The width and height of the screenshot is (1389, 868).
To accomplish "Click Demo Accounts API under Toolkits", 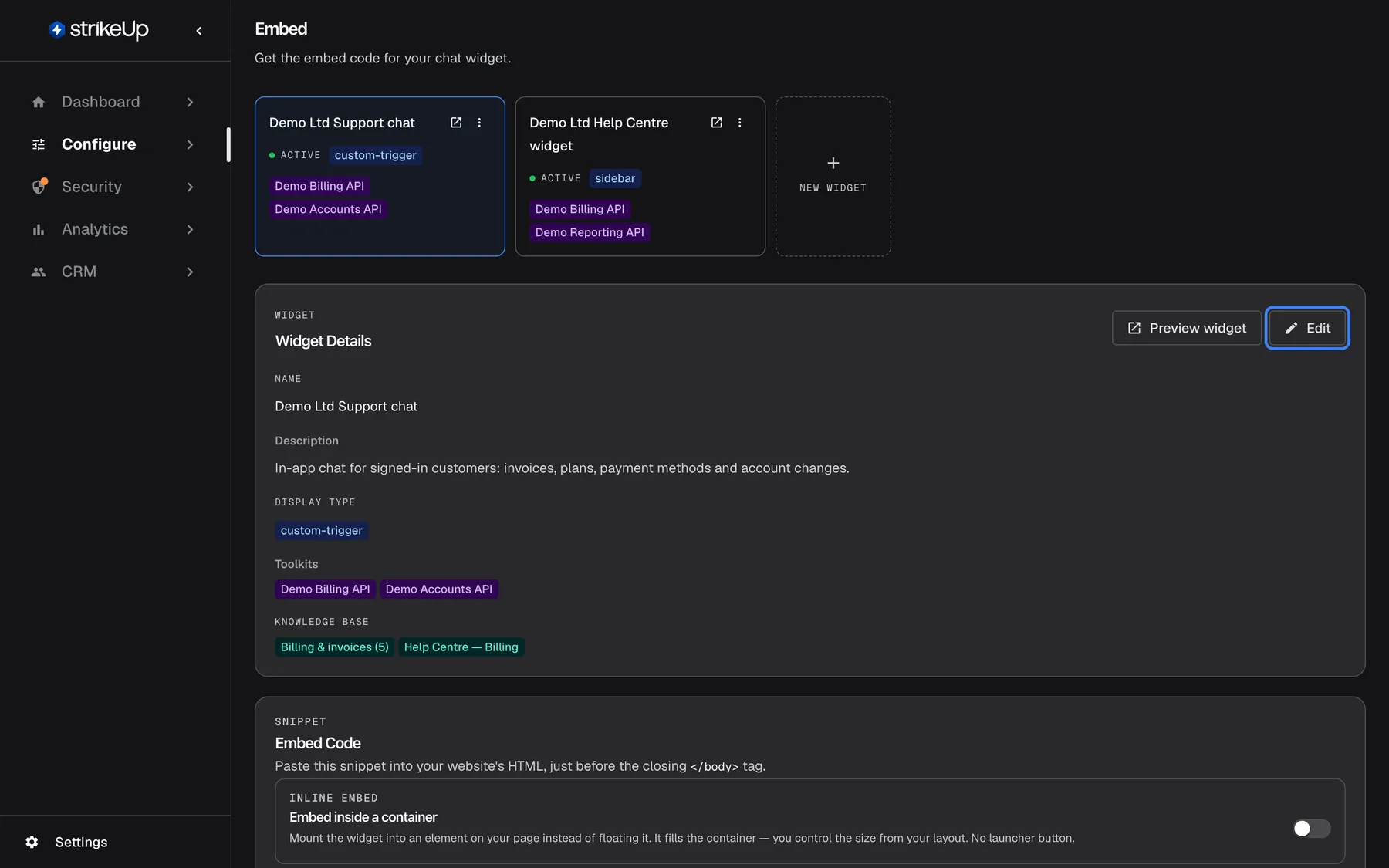I will tap(439, 589).
